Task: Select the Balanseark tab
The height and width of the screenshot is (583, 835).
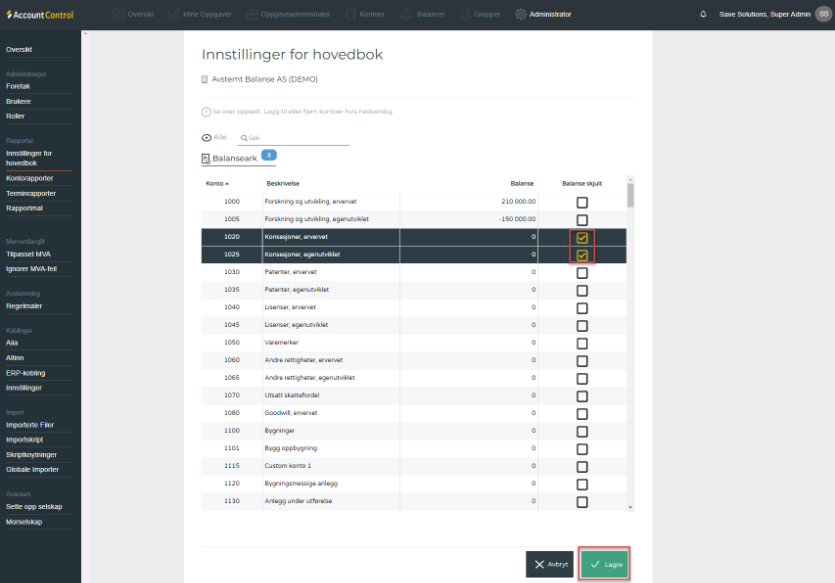Action: pyautogui.click(x=234, y=158)
